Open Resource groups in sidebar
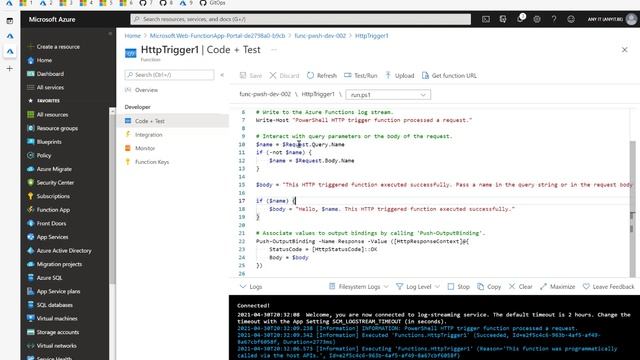Image resolution: width=640 pixels, height=360 pixels. 52,128
